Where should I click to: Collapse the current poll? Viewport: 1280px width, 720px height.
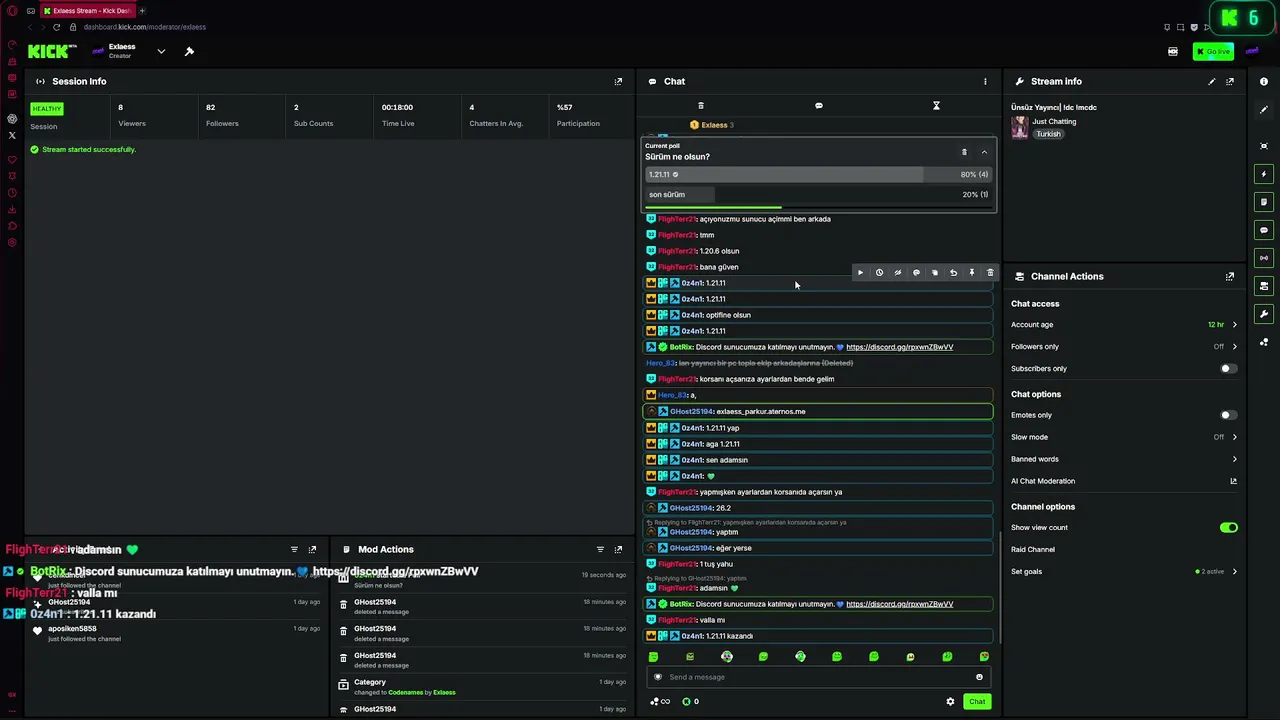click(x=984, y=152)
